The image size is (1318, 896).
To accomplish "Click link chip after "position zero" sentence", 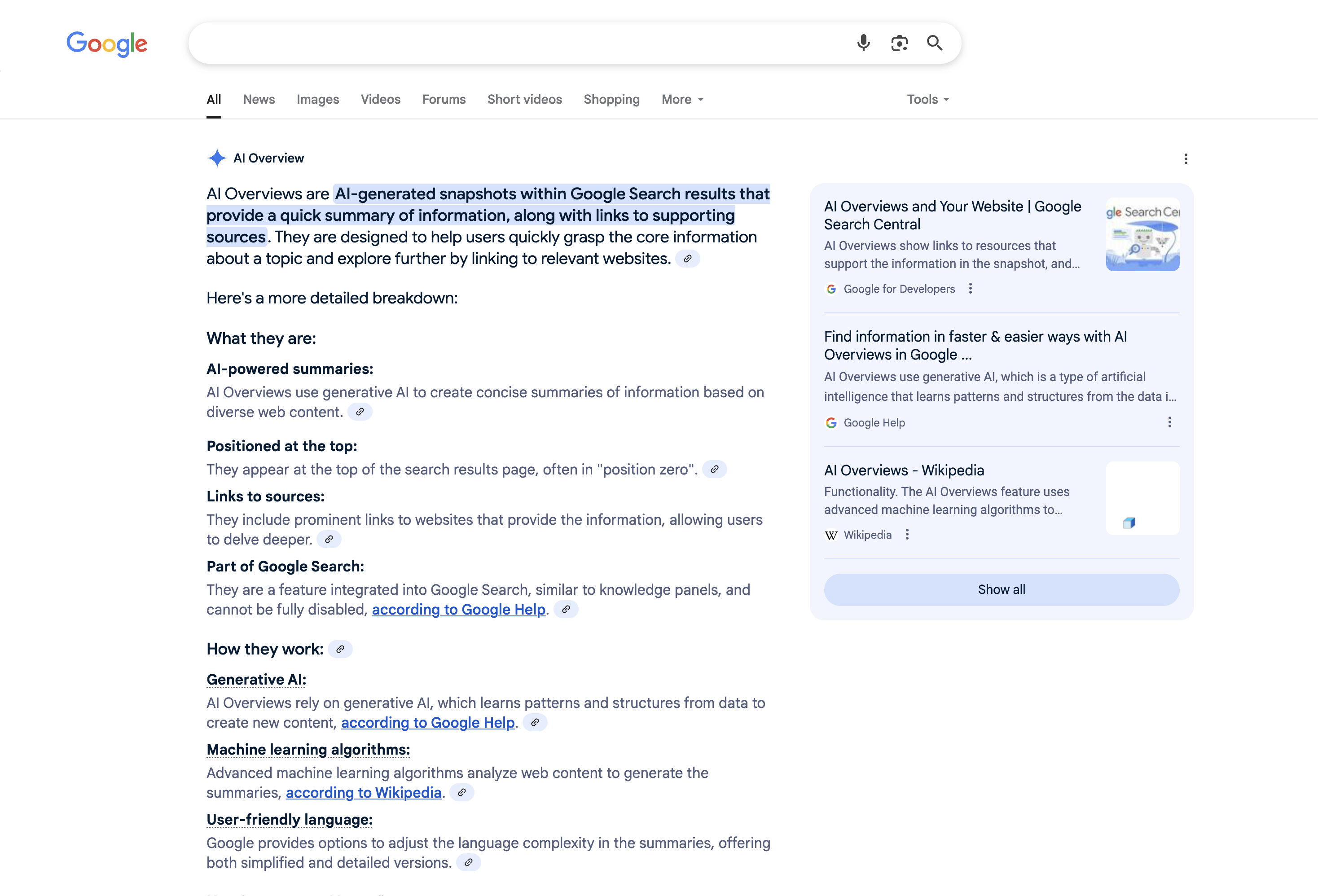I will pyautogui.click(x=715, y=470).
